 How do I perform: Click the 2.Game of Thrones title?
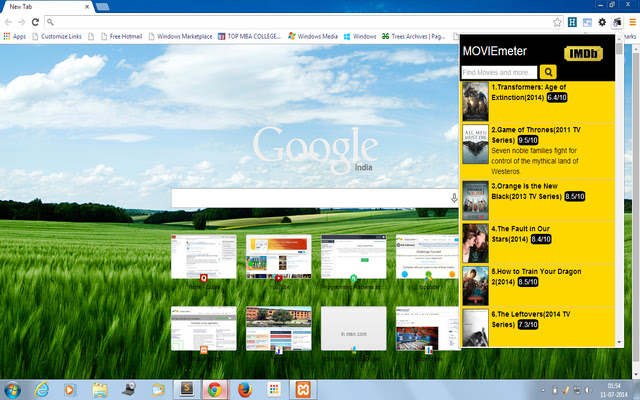536,135
